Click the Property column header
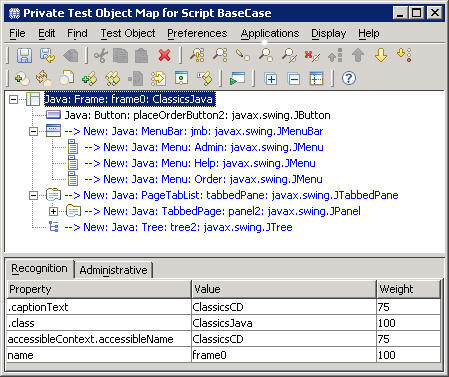The width and height of the screenshot is (449, 377). pos(99,289)
